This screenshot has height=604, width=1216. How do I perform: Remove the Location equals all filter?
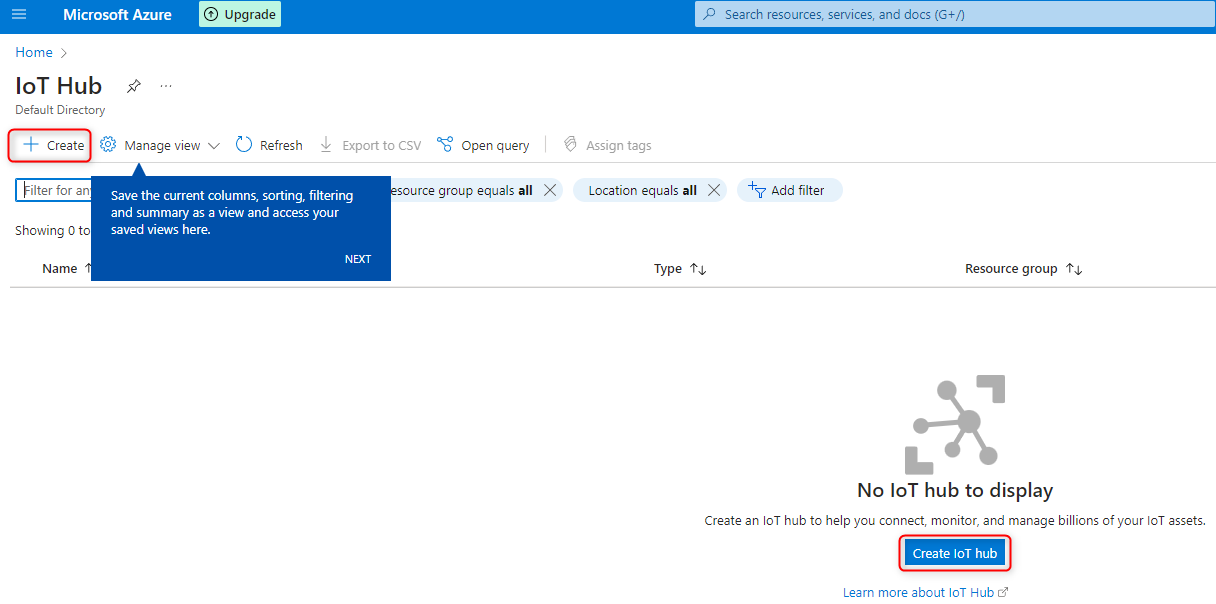(714, 190)
